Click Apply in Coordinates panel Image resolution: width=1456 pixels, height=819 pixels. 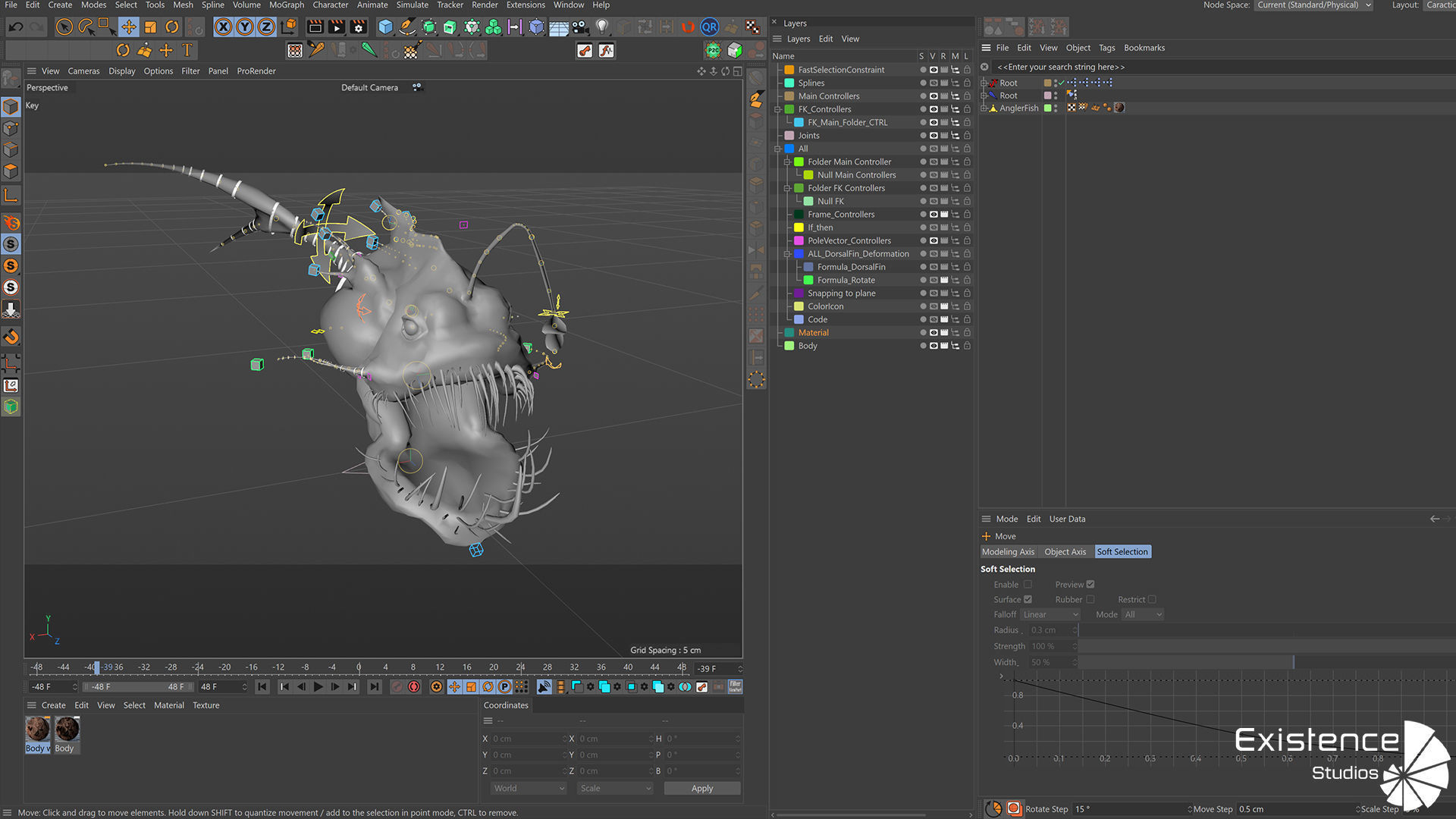coord(702,789)
